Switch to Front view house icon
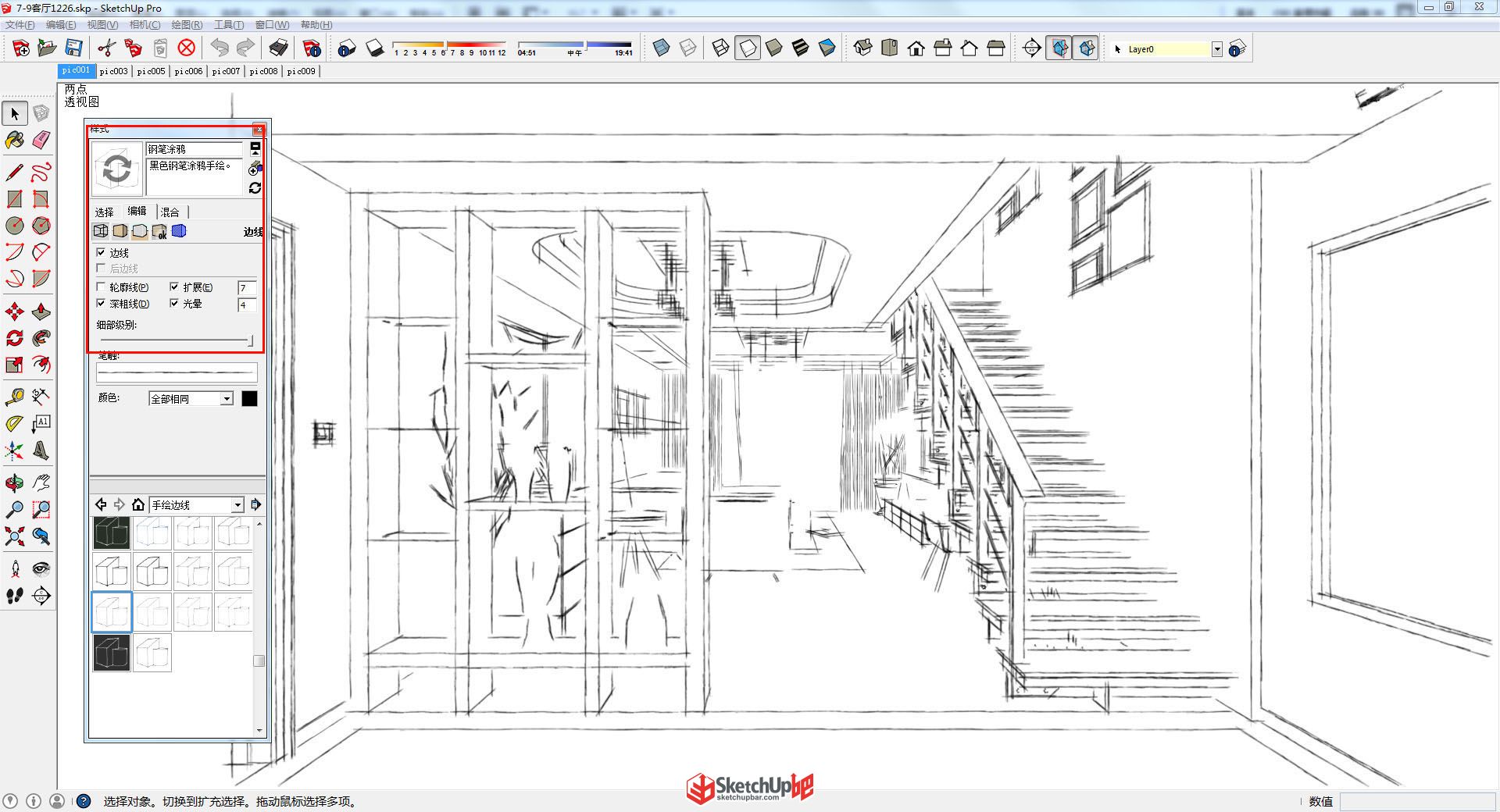 (916, 48)
